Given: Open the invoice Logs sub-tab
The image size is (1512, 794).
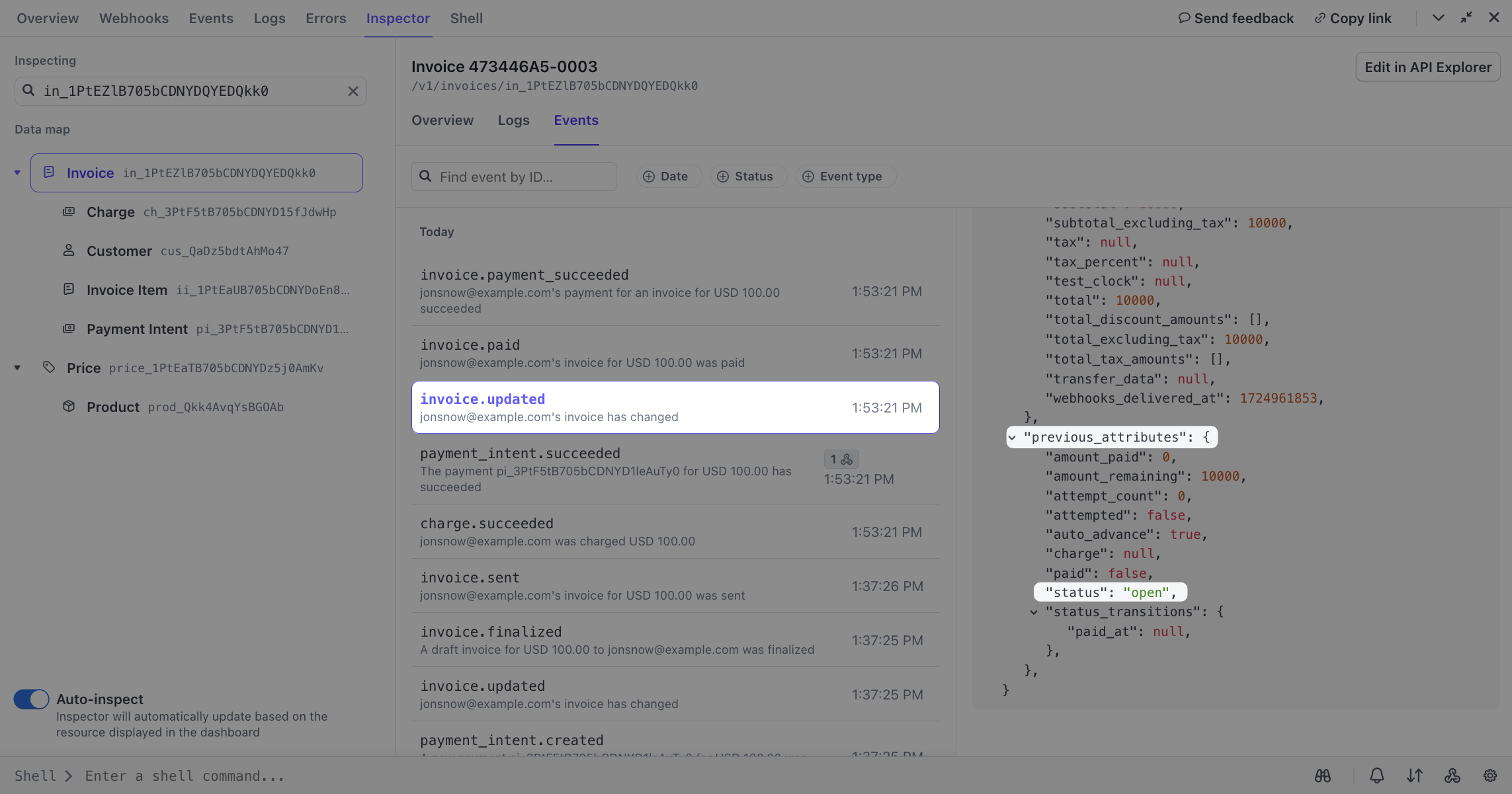Looking at the screenshot, I should click(x=513, y=120).
